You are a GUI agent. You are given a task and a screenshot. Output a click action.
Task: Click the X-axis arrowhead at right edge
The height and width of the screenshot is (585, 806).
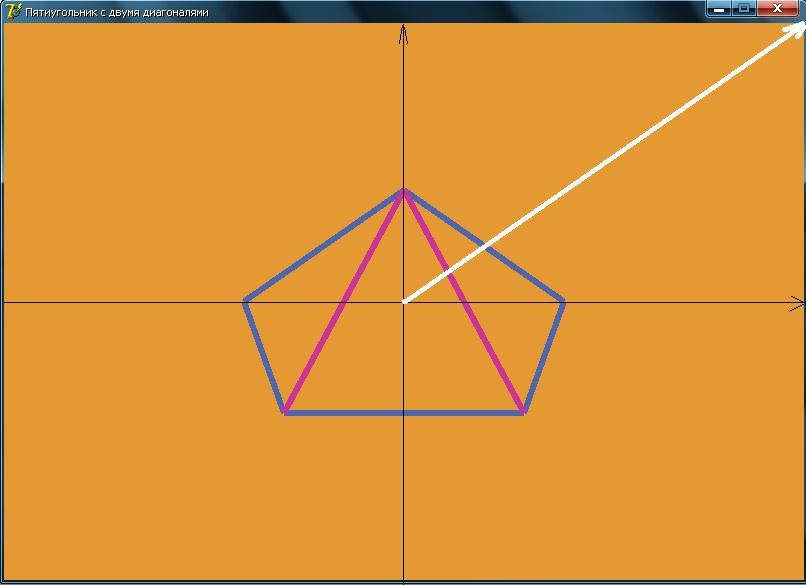(797, 302)
